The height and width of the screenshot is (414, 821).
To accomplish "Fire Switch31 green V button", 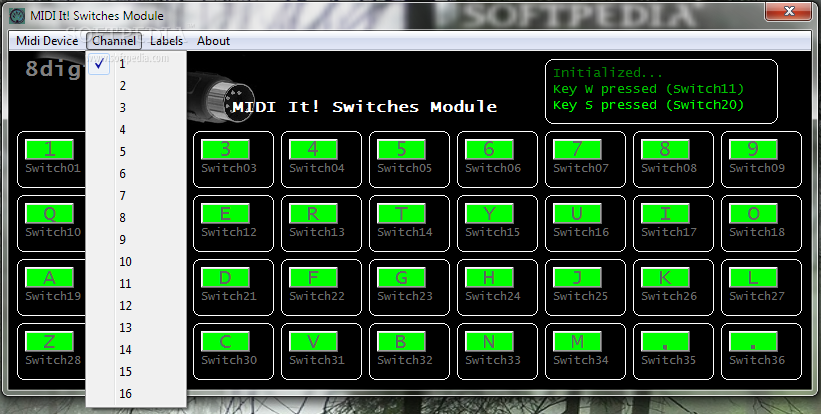I will (x=313, y=342).
